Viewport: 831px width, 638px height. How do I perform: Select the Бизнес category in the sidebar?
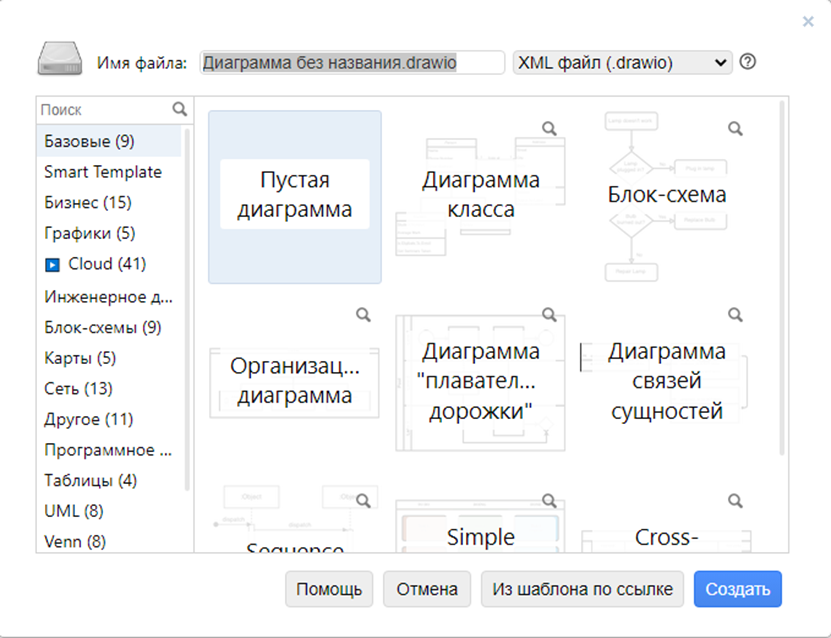[78, 203]
